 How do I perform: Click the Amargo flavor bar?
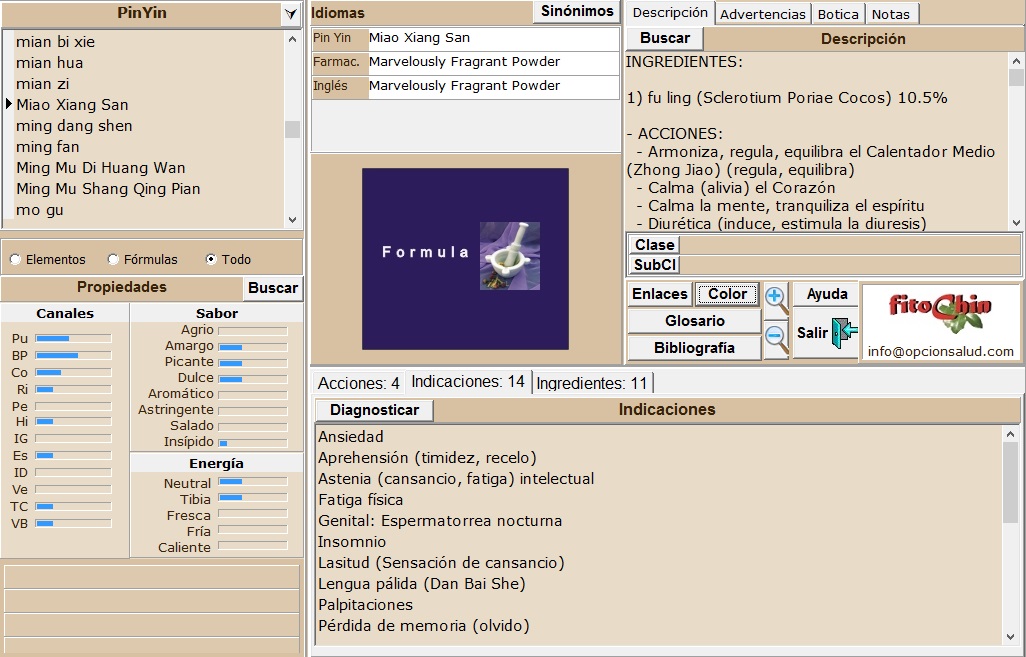click(253, 347)
